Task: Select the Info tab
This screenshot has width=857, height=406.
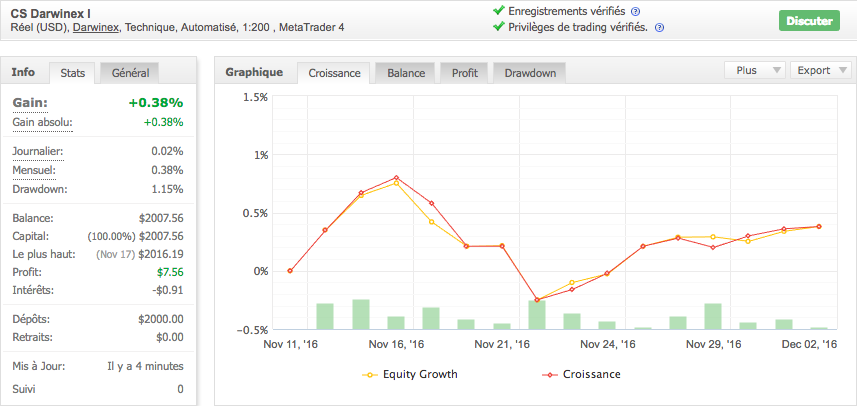Action: 23,72
